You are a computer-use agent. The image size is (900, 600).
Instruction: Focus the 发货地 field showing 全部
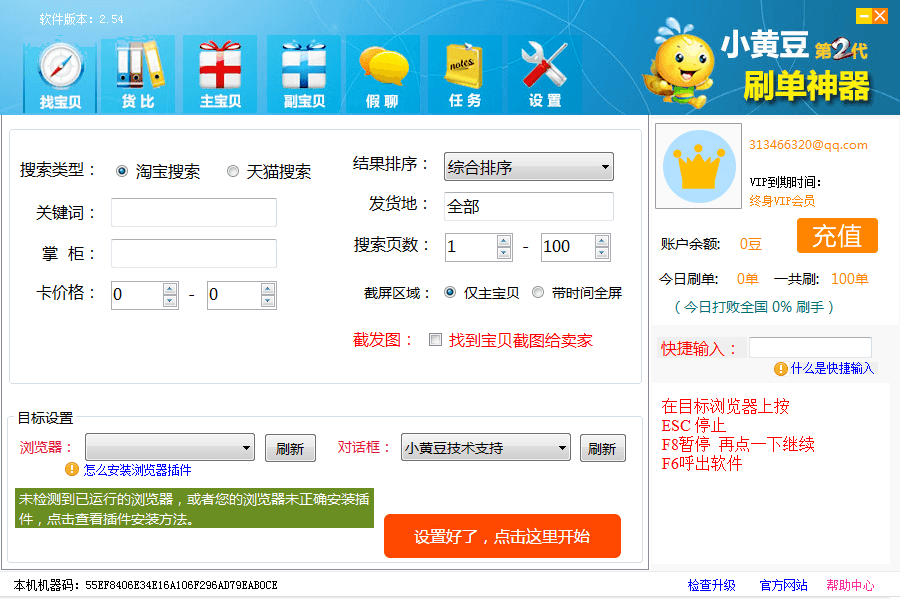point(529,206)
